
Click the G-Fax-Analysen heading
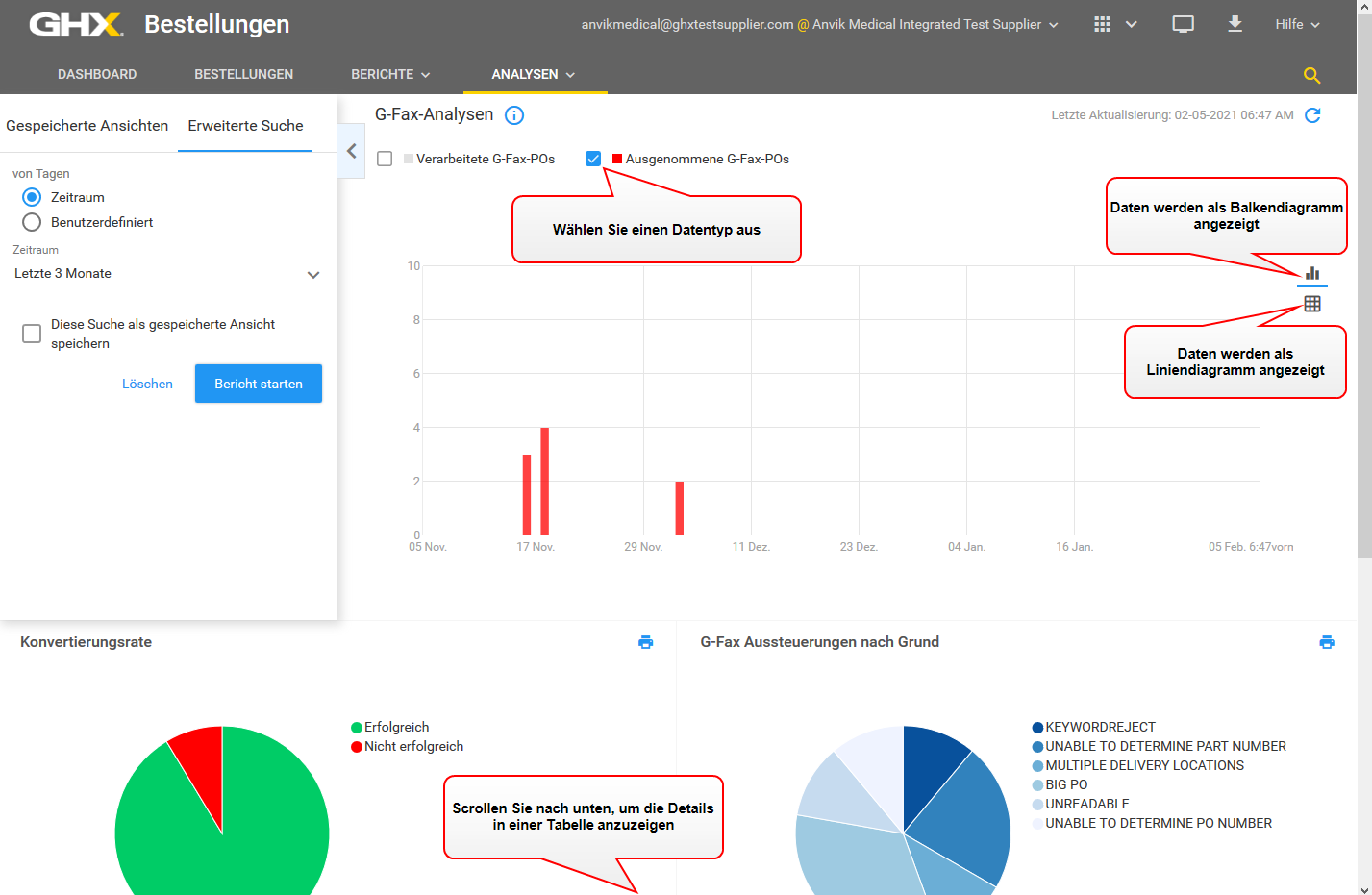[x=435, y=114]
